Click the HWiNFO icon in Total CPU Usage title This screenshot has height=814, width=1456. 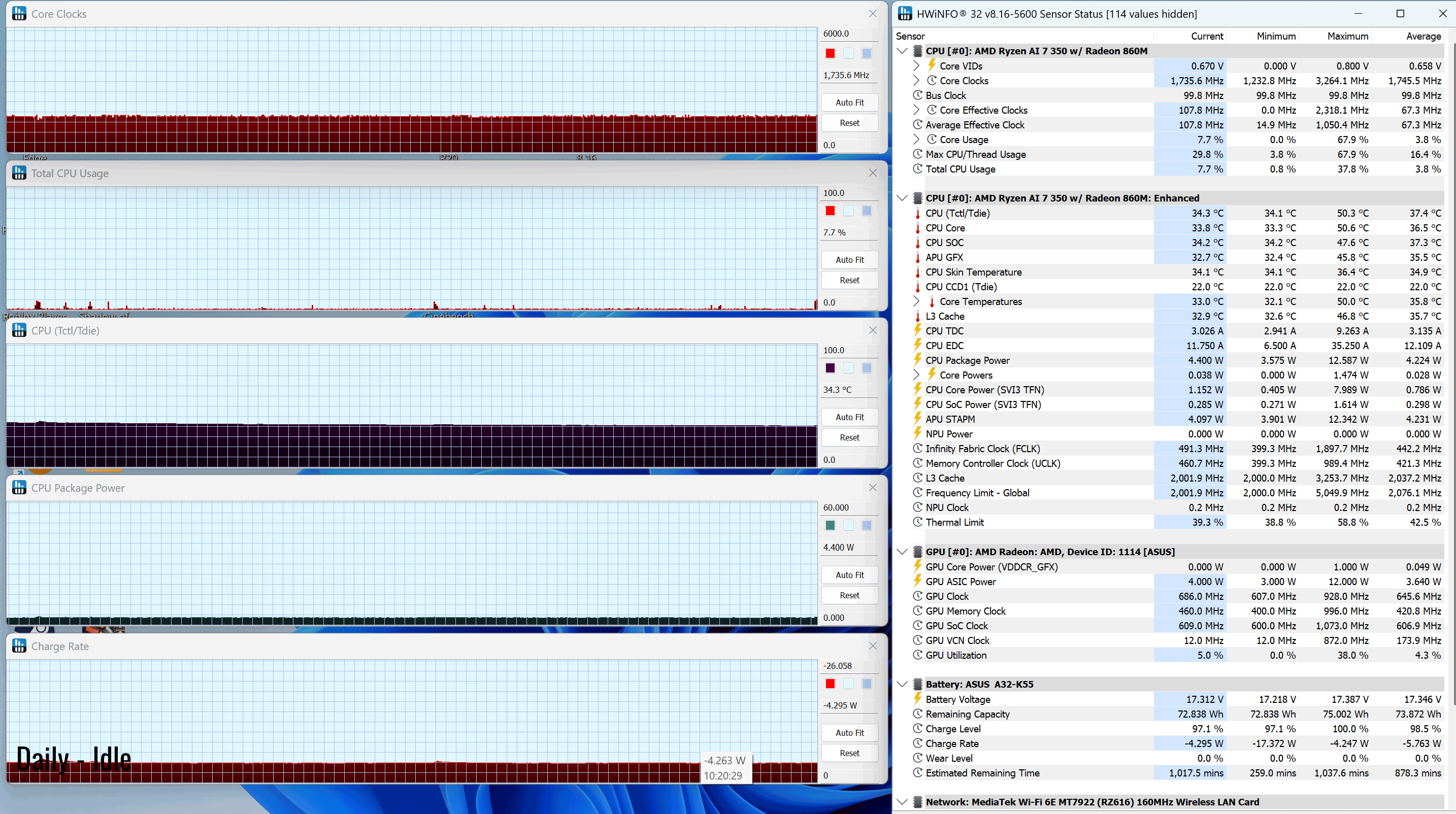point(19,173)
